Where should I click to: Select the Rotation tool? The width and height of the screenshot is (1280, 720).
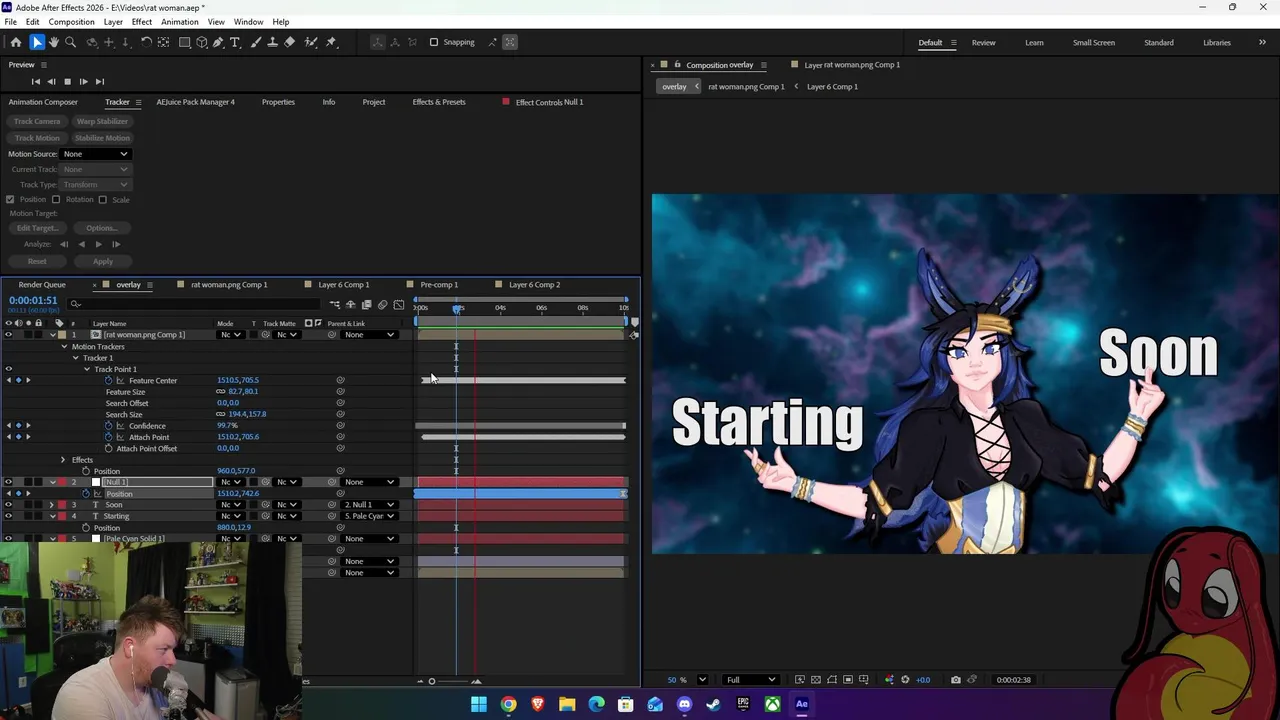click(146, 42)
